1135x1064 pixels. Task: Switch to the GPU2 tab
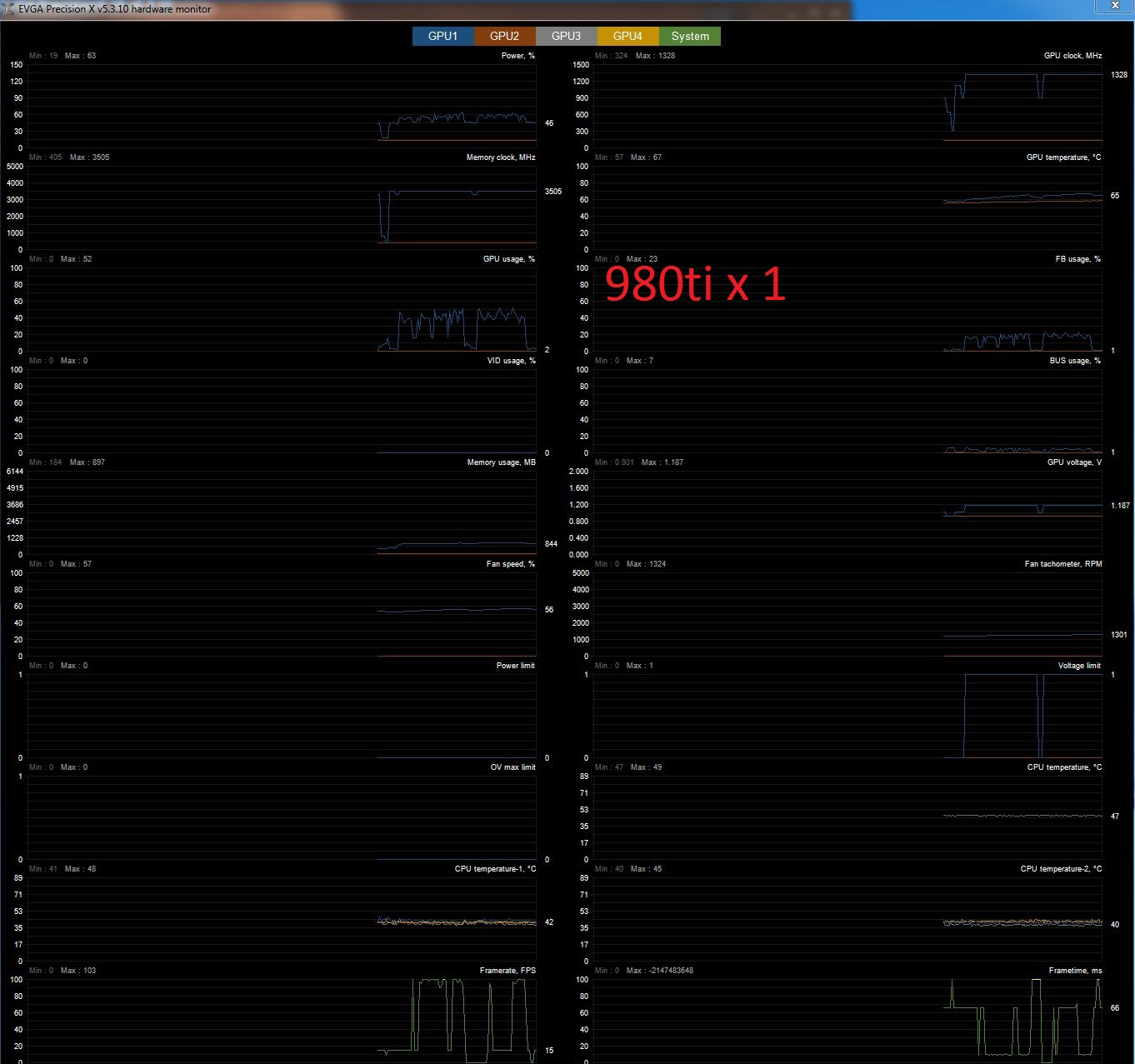point(504,36)
